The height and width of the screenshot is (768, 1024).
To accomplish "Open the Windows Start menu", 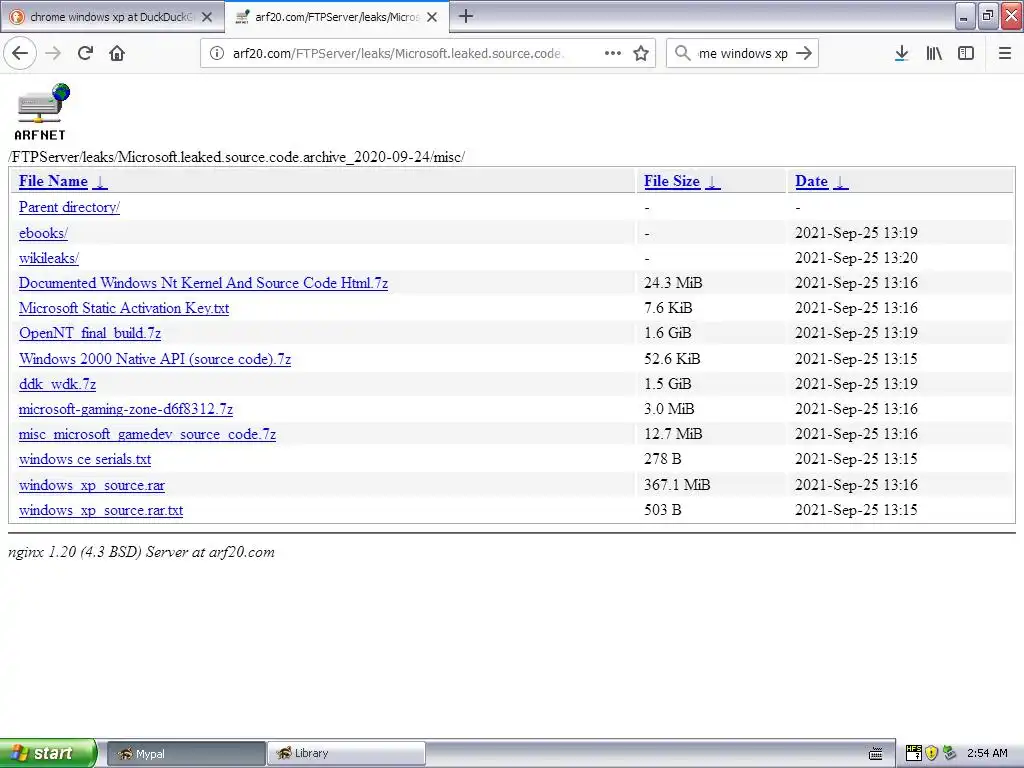I will [x=47, y=753].
